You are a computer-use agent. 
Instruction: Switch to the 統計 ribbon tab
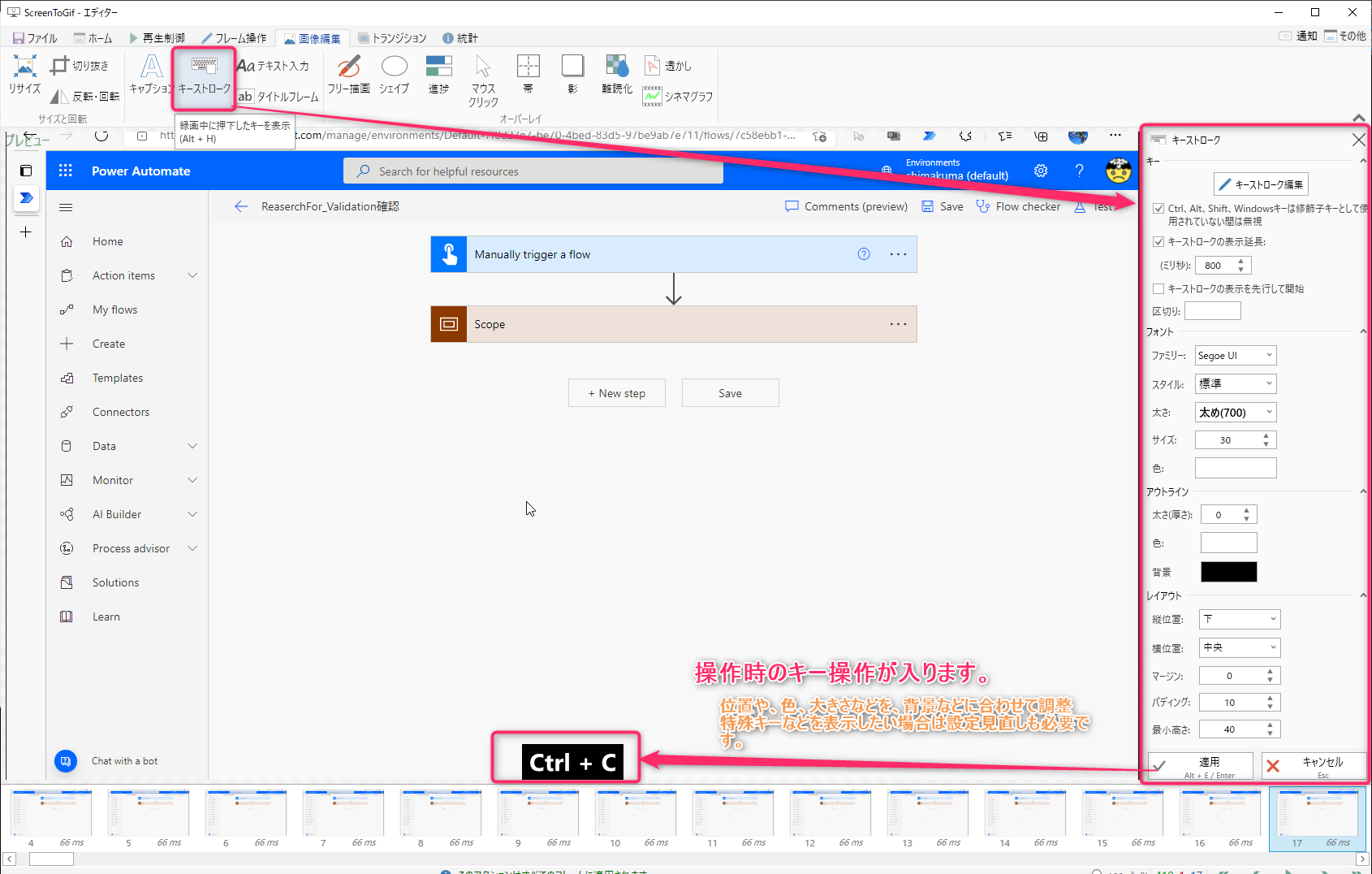click(x=460, y=38)
